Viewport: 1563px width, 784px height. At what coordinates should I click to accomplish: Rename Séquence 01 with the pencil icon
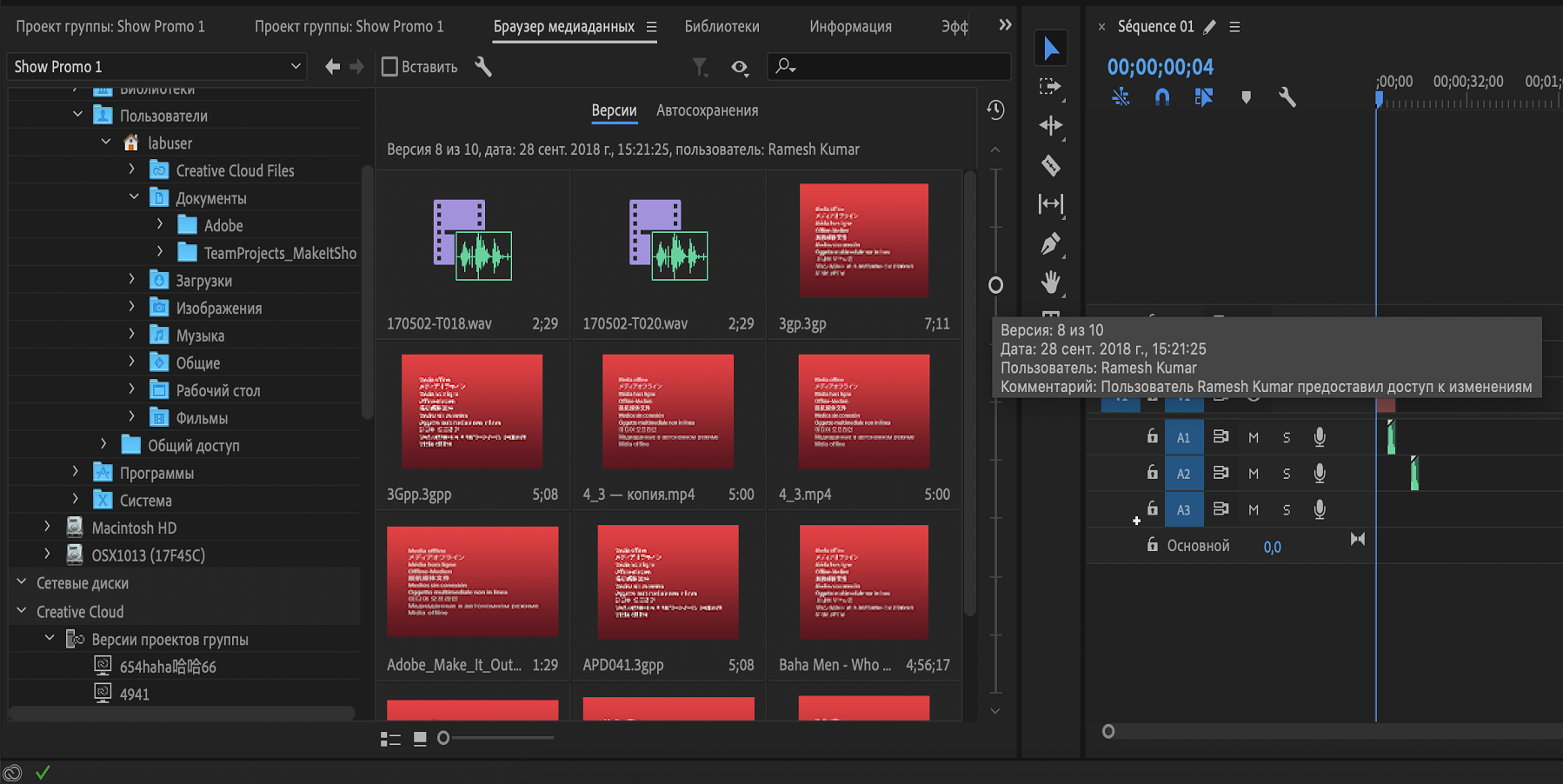click(1209, 27)
